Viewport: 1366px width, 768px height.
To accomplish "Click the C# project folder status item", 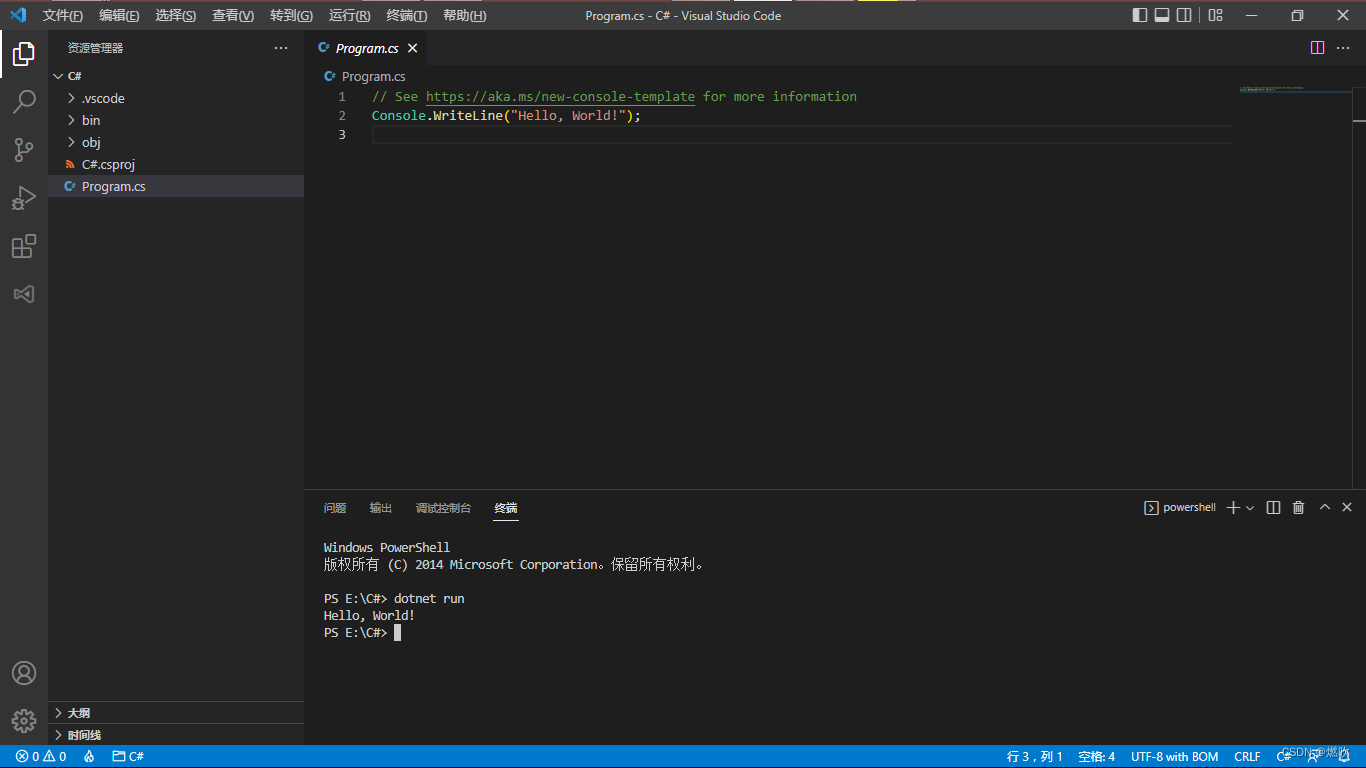I will (128, 757).
